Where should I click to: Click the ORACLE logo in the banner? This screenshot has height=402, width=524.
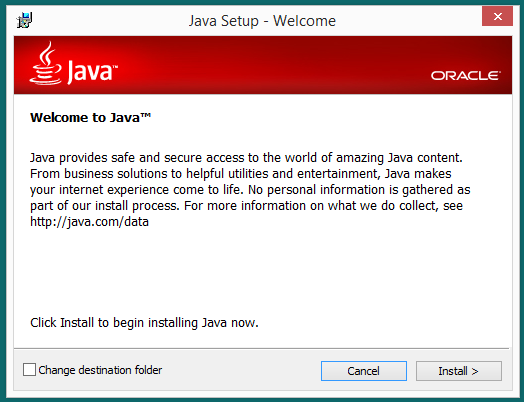pyautogui.click(x=466, y=76)
